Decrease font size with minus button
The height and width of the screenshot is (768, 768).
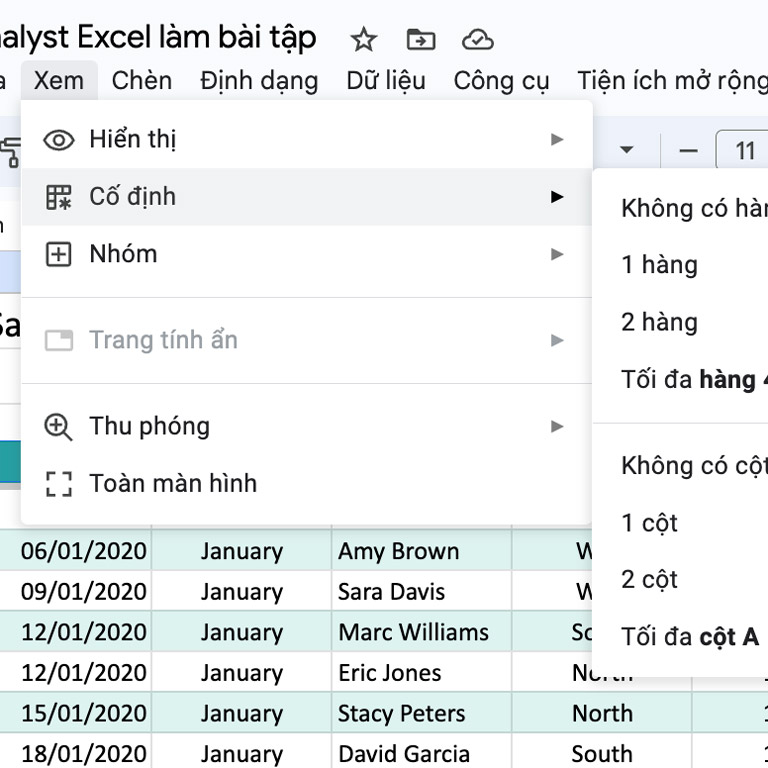(x=688, y=151)
